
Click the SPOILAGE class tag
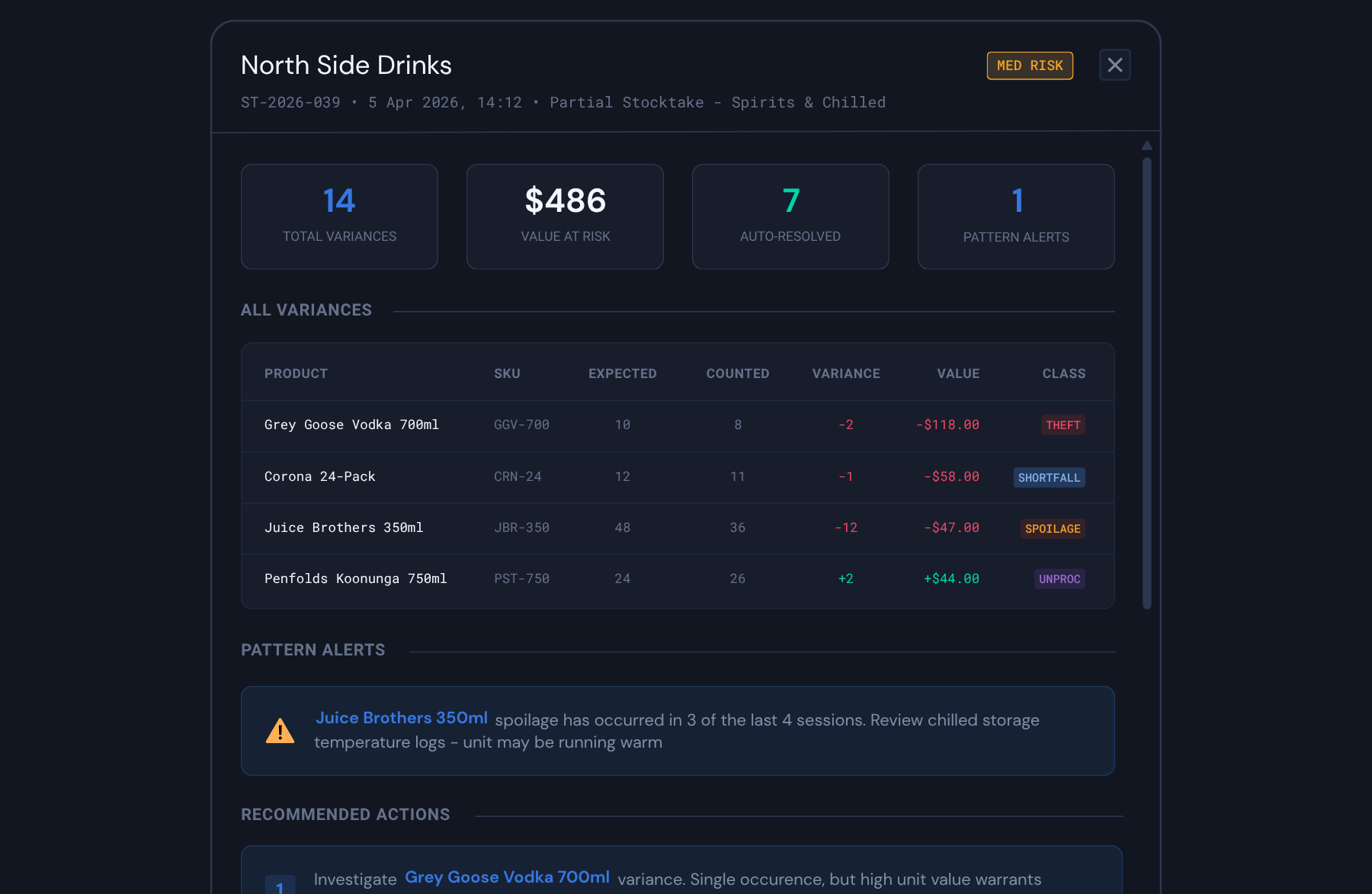click(1053, 529)
